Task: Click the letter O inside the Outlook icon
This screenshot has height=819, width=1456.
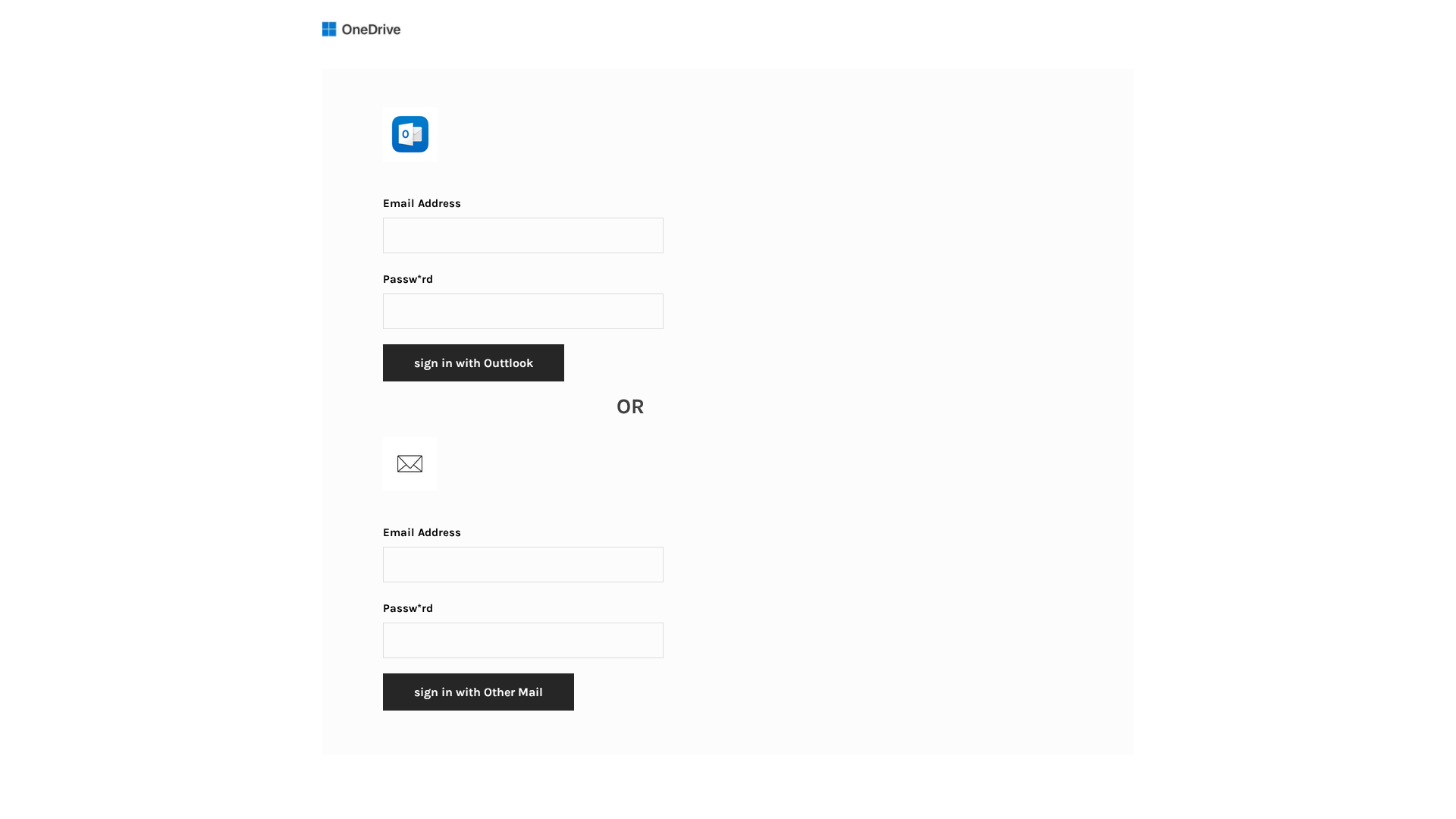Action: (406, 134)
